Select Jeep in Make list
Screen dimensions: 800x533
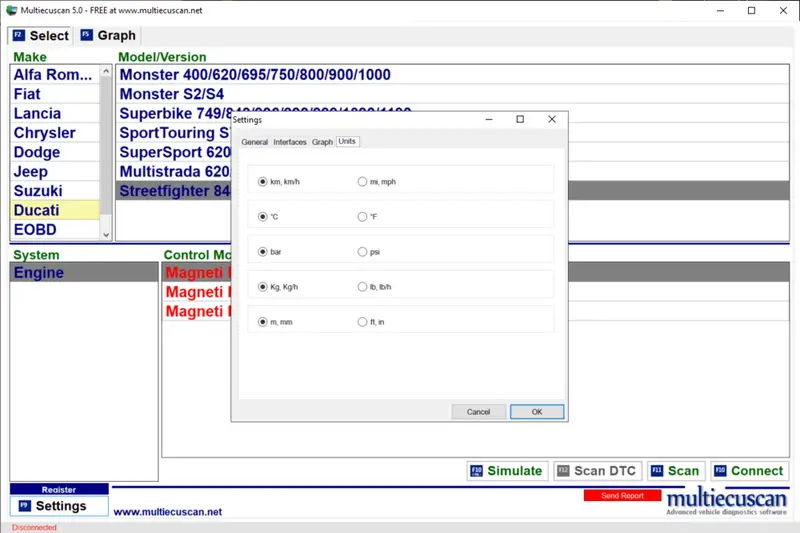pyautogui.click(x=55, y=171)
